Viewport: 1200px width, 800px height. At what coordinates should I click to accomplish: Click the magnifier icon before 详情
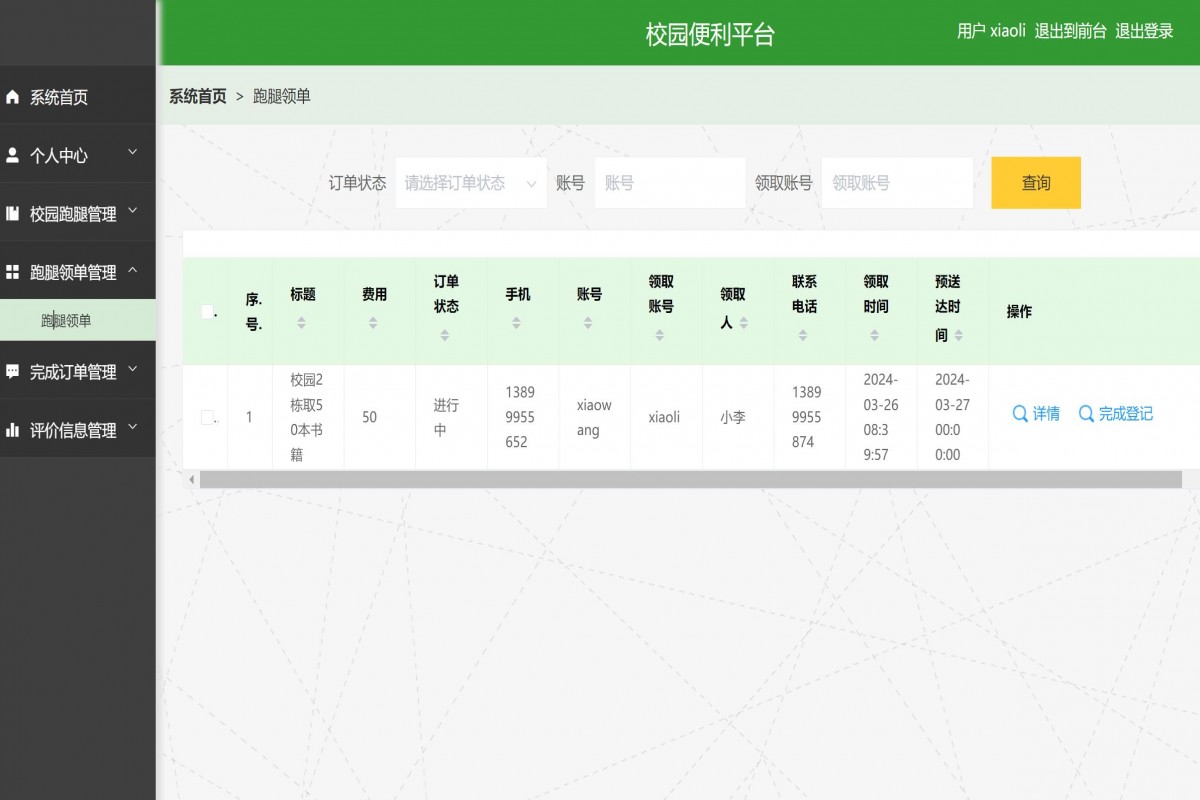click(1019, 413)
